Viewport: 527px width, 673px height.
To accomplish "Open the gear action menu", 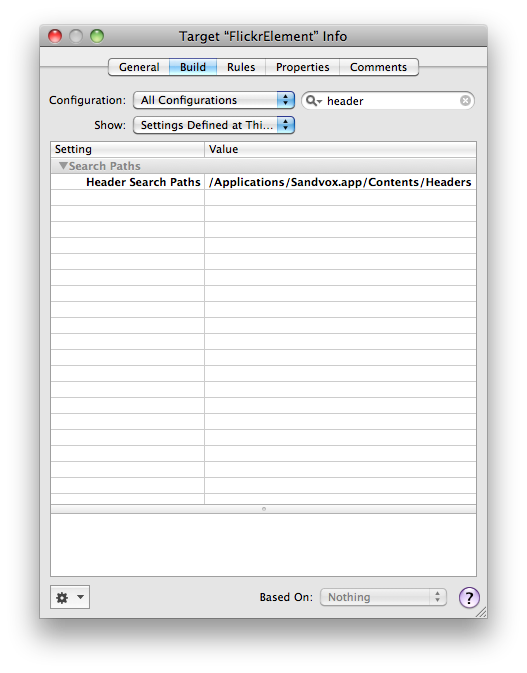I will pyautogui.click(x=70, y=597).
